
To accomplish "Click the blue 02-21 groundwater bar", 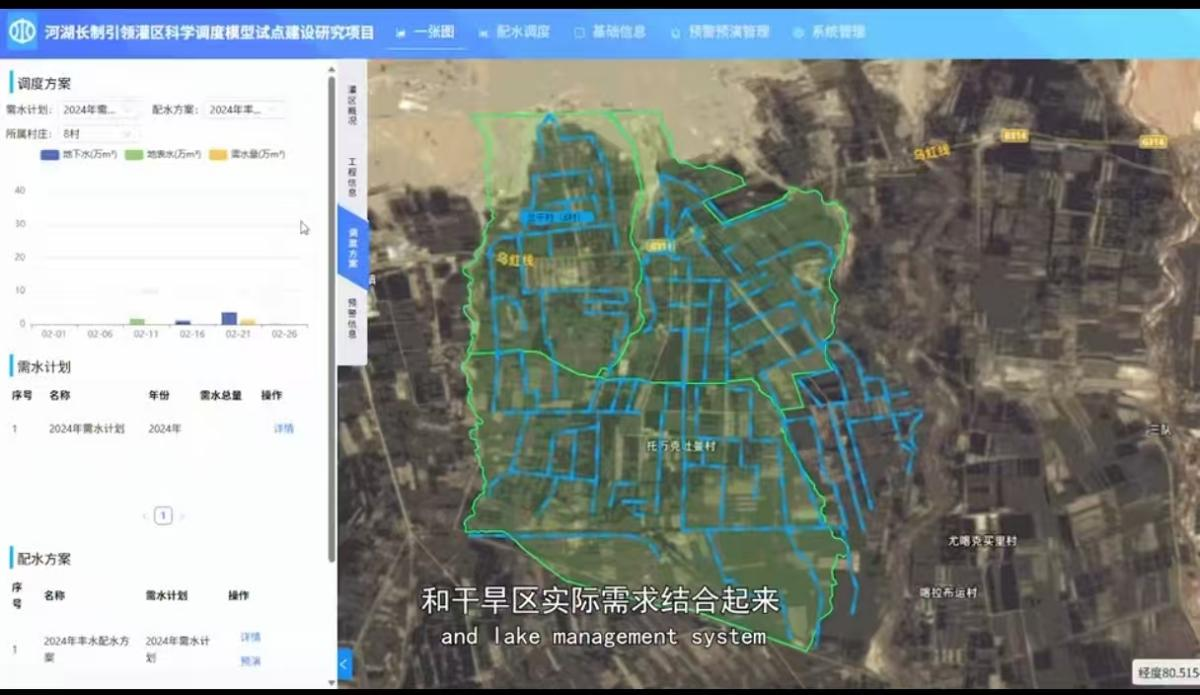I will click(x=229, y=318).
